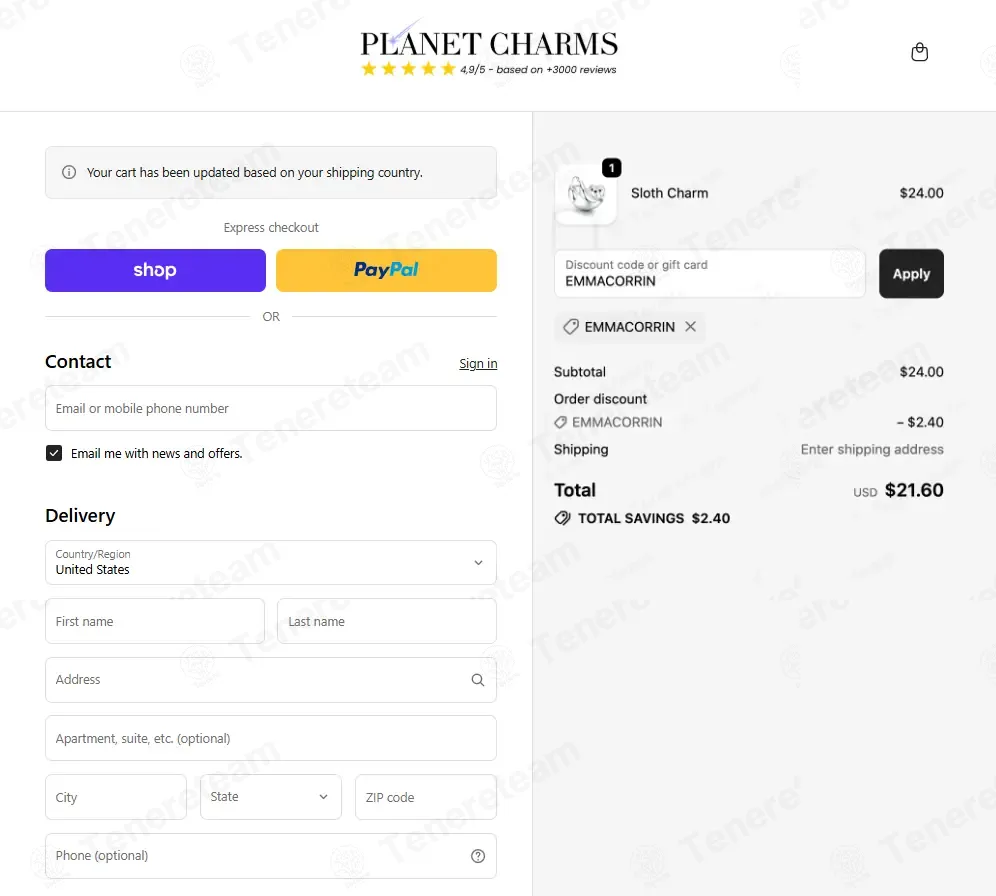Open the shopping bag cart icon
The image size is (996, 896).
919,52
